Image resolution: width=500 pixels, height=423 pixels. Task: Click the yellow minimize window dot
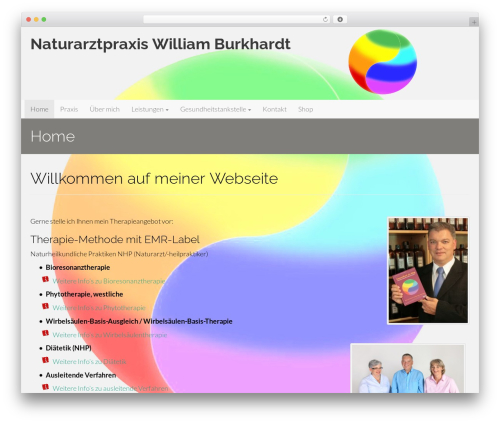coord(36,20)
